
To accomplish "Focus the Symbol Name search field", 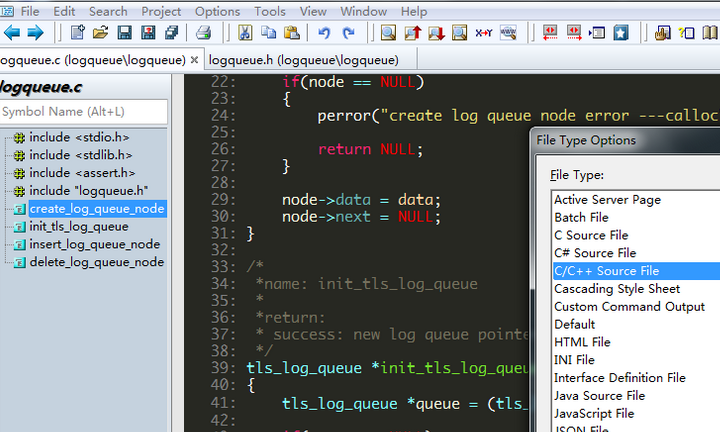I will click(83, 112).
